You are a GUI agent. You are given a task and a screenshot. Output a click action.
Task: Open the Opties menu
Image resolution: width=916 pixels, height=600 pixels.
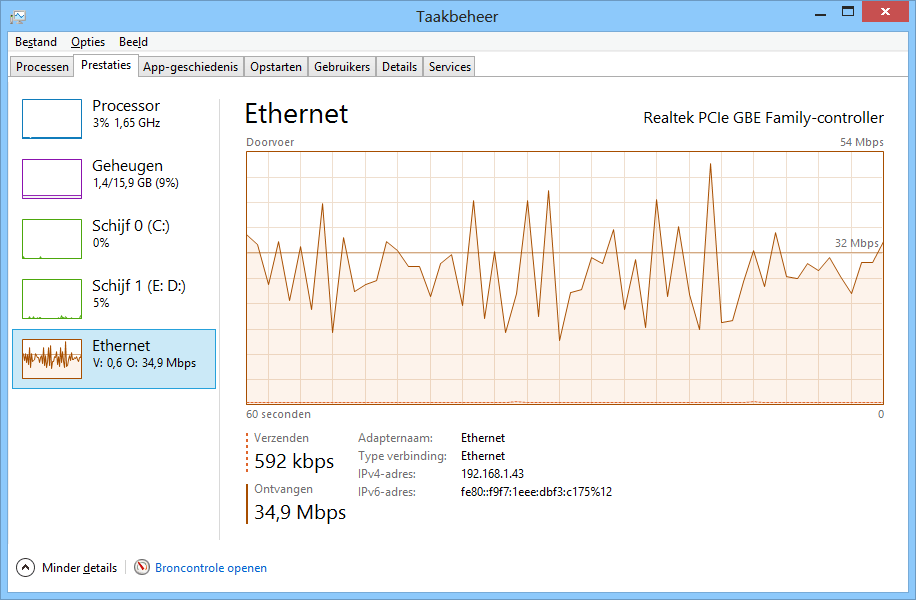click(88, 42)
